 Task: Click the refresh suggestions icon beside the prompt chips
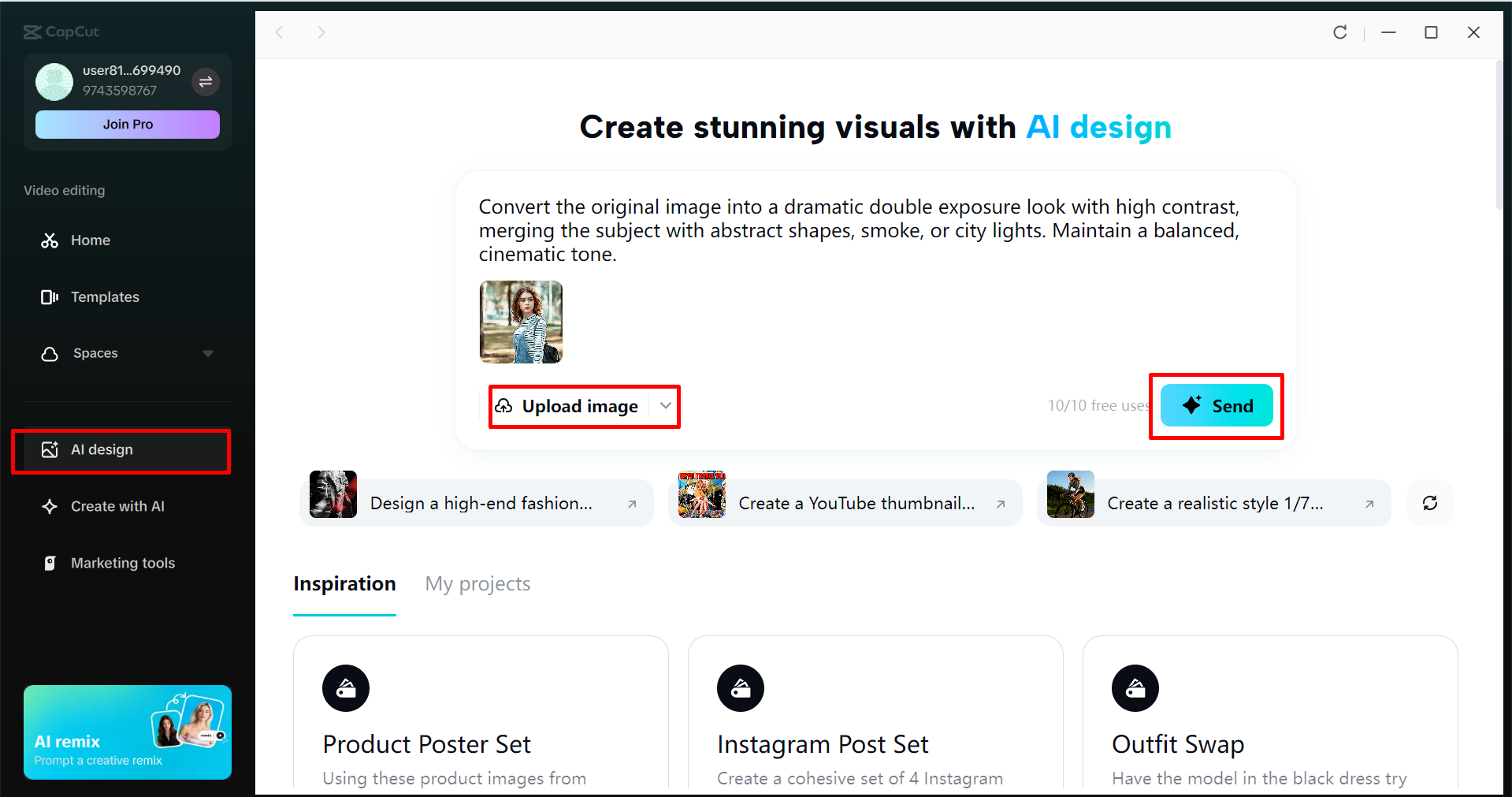1429,503
